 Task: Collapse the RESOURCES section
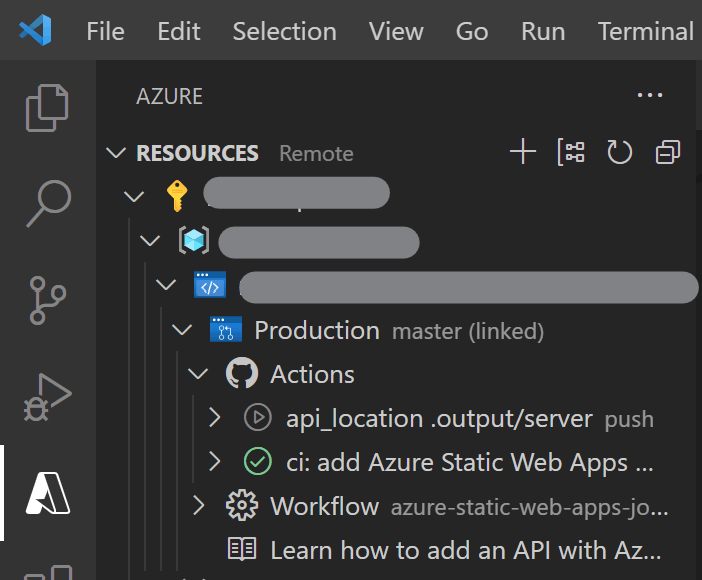(116, 152)
